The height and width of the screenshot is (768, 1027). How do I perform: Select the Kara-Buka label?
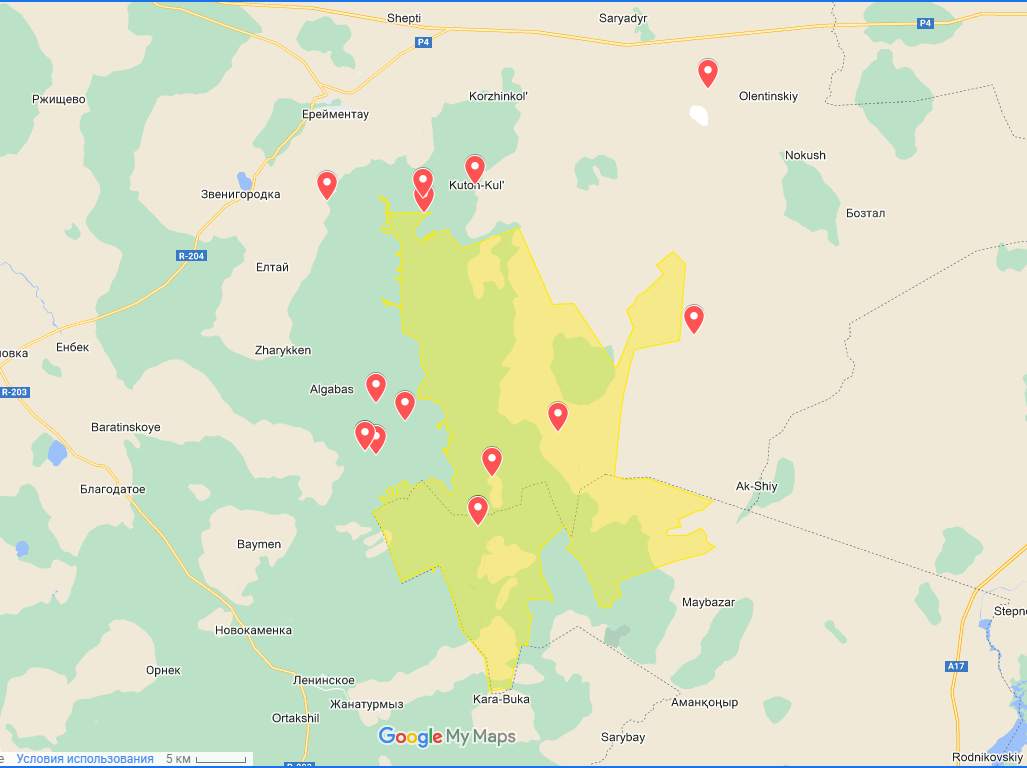coord(501,699)
